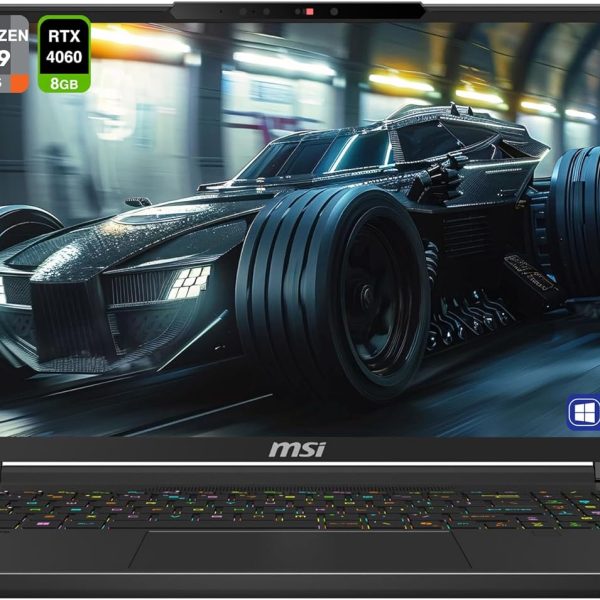Viewport: 600px width, 600px height.
Task: Click the car's glowing left headlight
Action: coord(187,283)
